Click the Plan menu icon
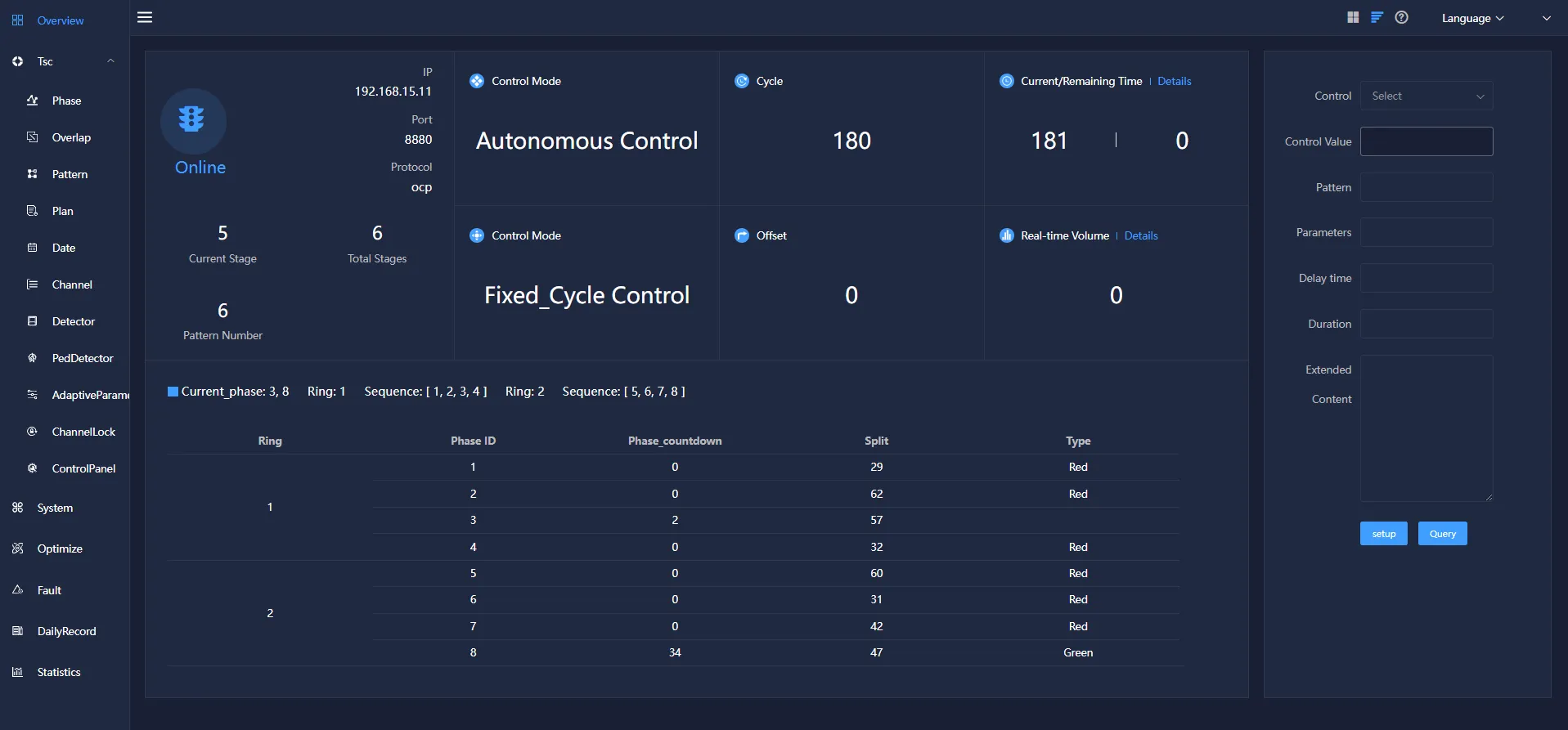 [x=33, y=211]
